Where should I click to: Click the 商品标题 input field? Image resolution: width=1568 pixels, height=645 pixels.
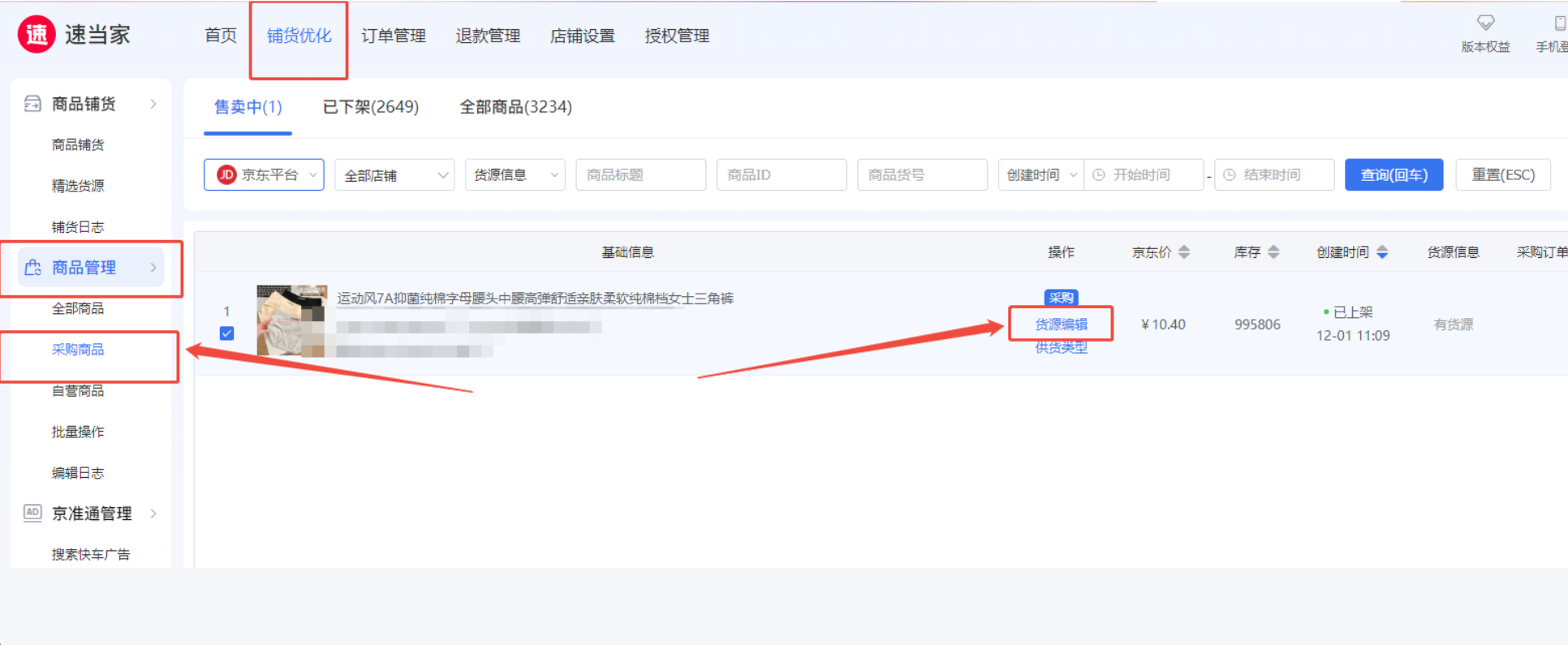(x=640, y=175)
